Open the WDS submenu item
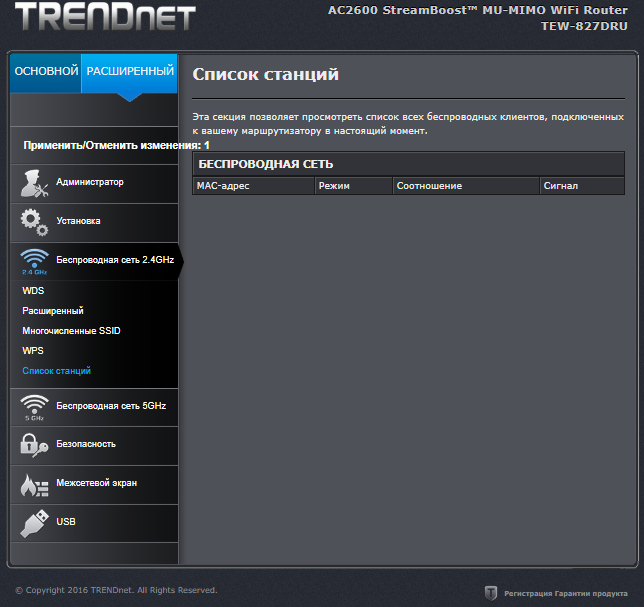The image size is (644, 607). pyautogui.click(x=33, y=291)
